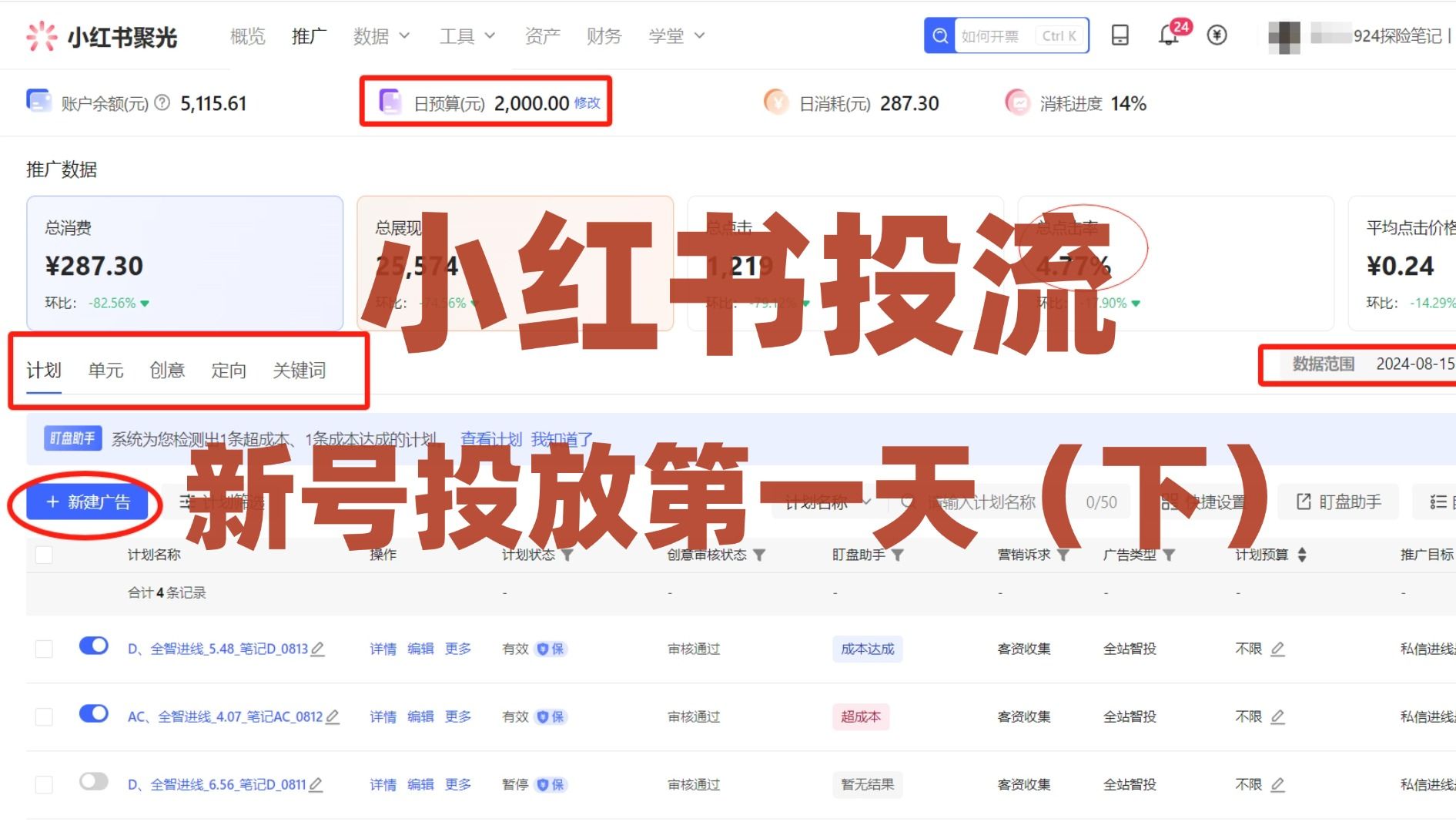Filter the 盯盘助手 column

point(898,555)
